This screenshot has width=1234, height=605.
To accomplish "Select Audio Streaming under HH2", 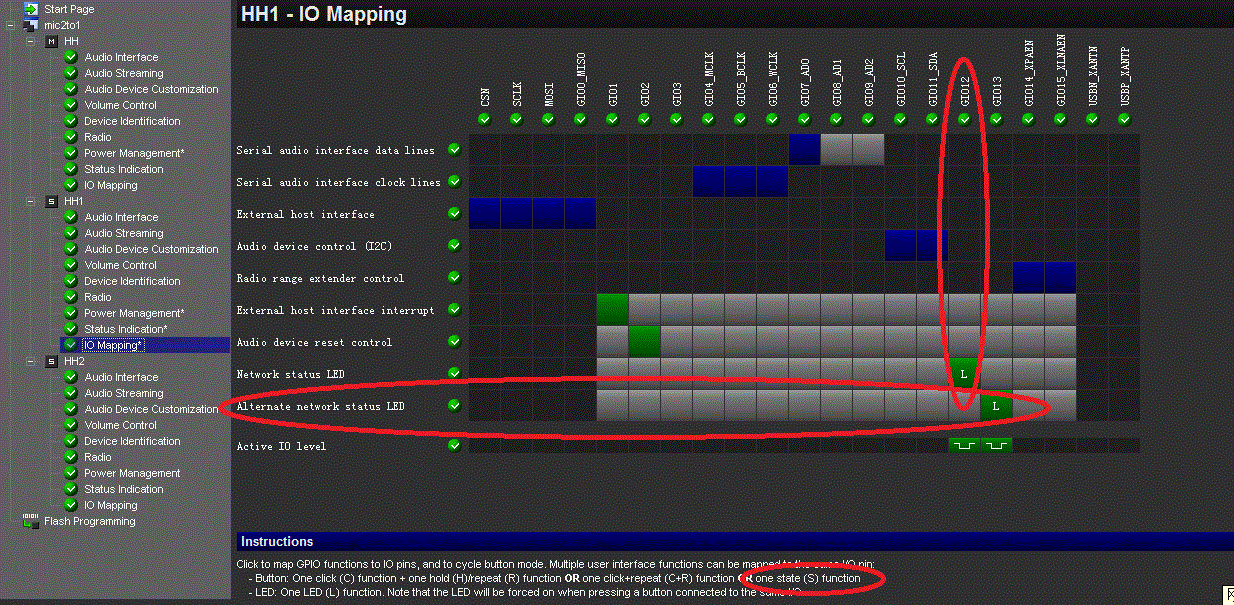I will point(124,393).
